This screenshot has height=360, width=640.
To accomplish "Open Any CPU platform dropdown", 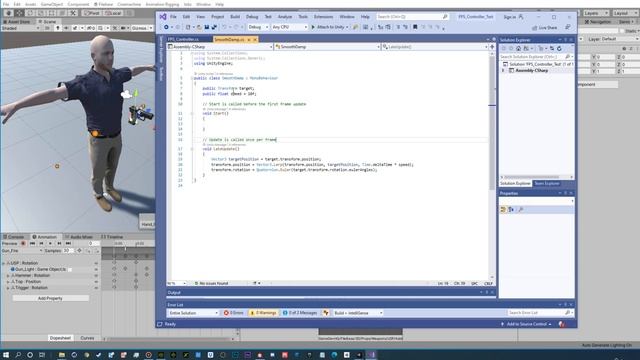I will coord(290,27).
